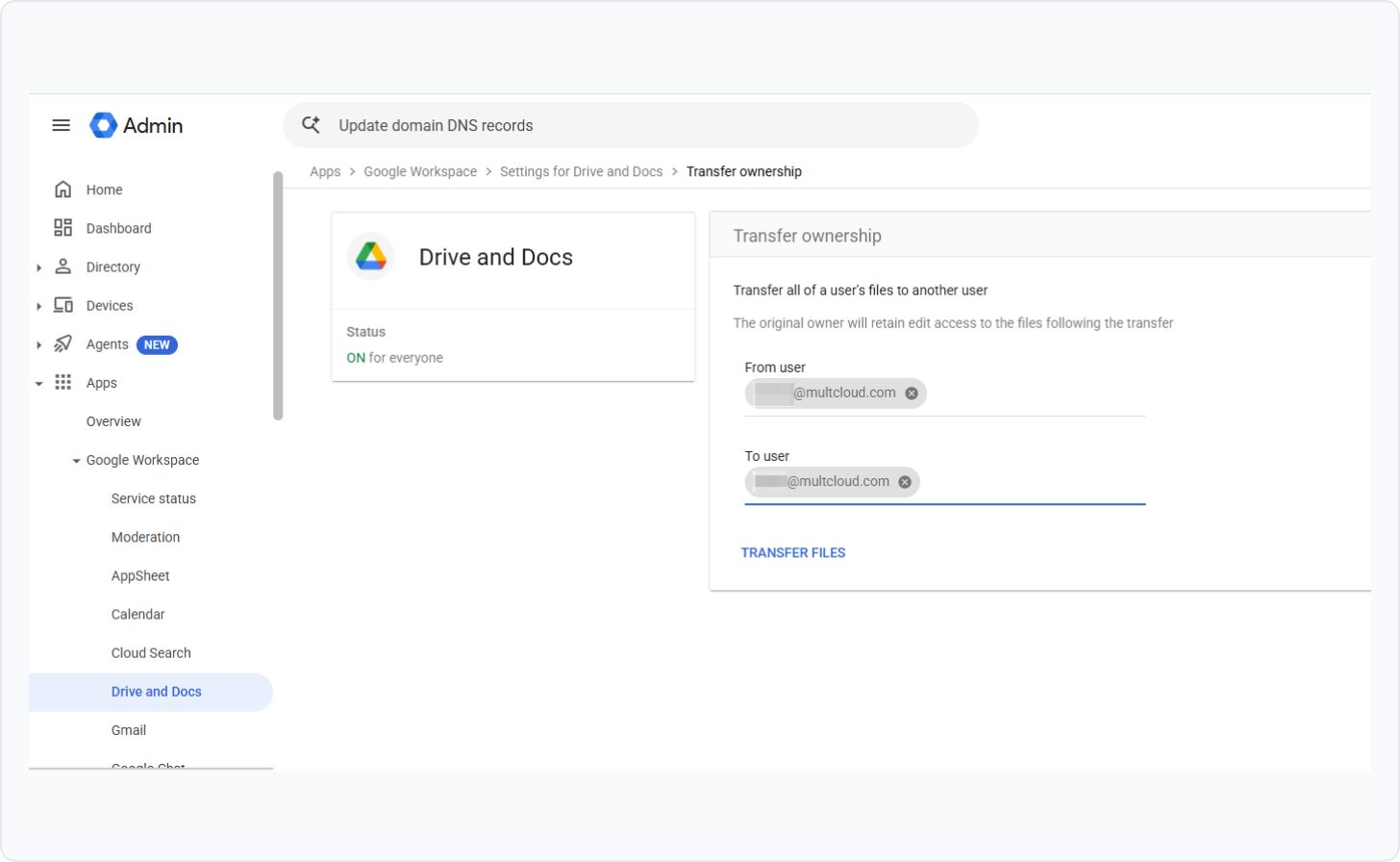Go to Google Workspace breadcrumb link
Screen dimensions: 1400x862
[420, 171]
